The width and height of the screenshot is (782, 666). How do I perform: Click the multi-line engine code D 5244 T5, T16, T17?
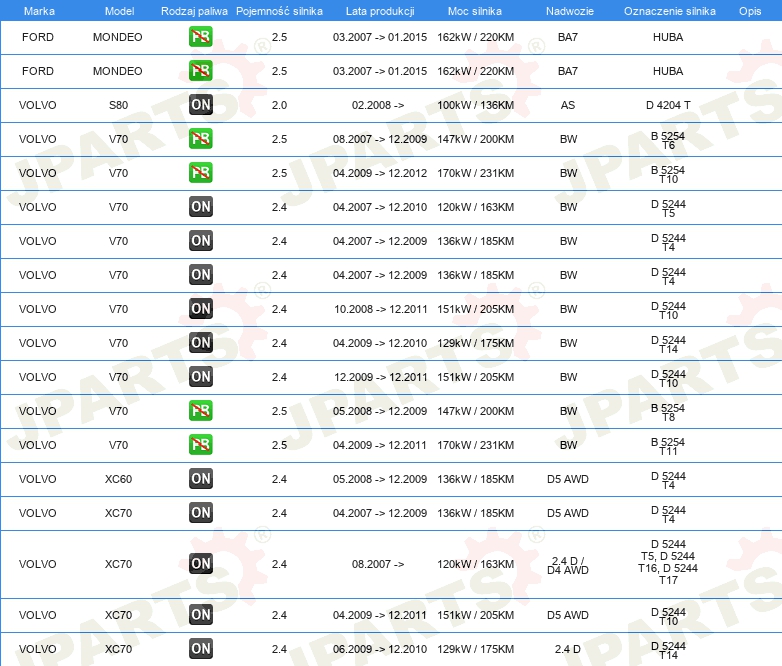click(x=668, y=562)
